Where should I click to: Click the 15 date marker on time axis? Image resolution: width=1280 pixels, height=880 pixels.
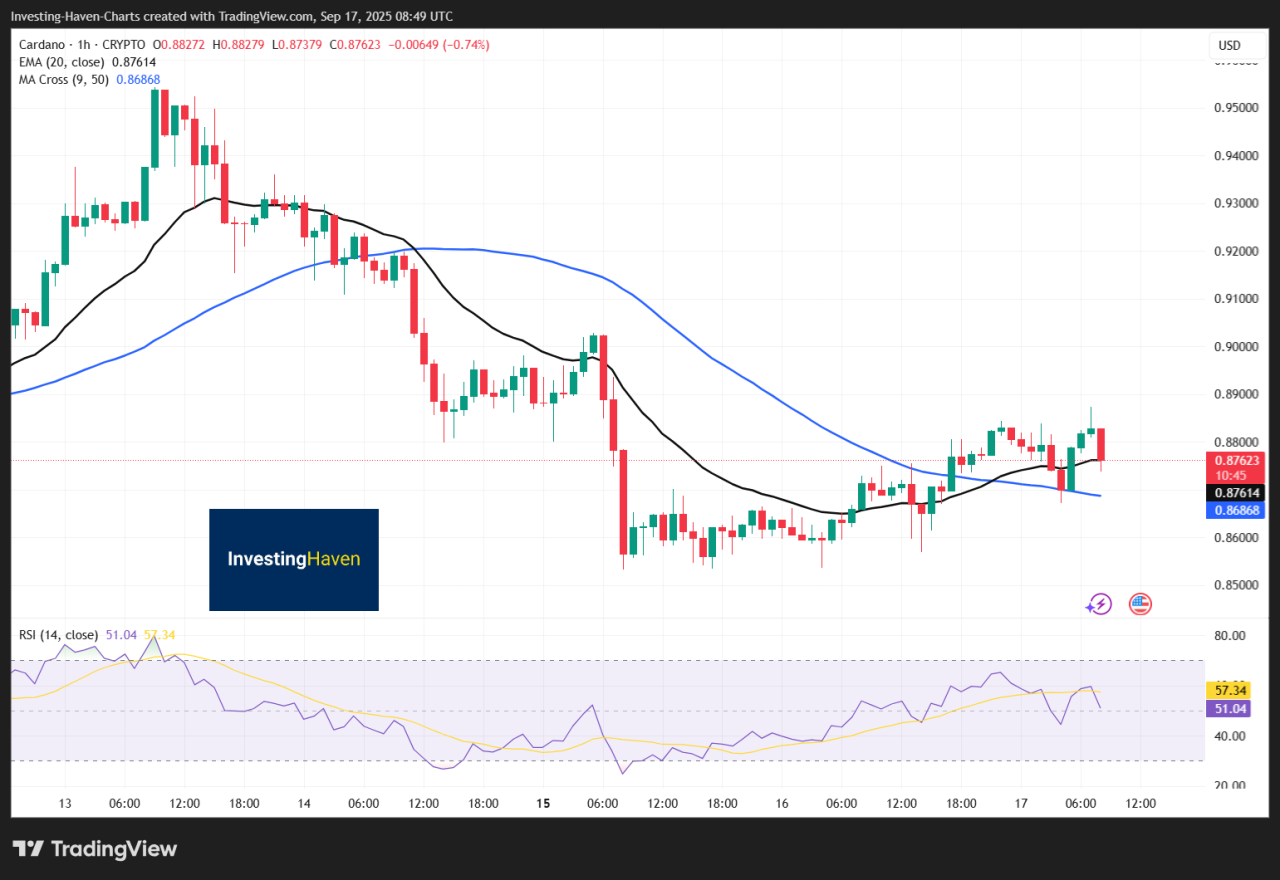542,803
